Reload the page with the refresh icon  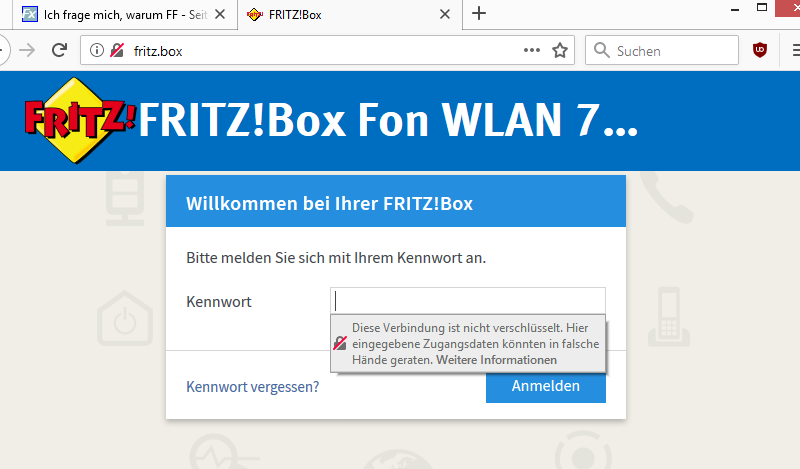[60, 50]
